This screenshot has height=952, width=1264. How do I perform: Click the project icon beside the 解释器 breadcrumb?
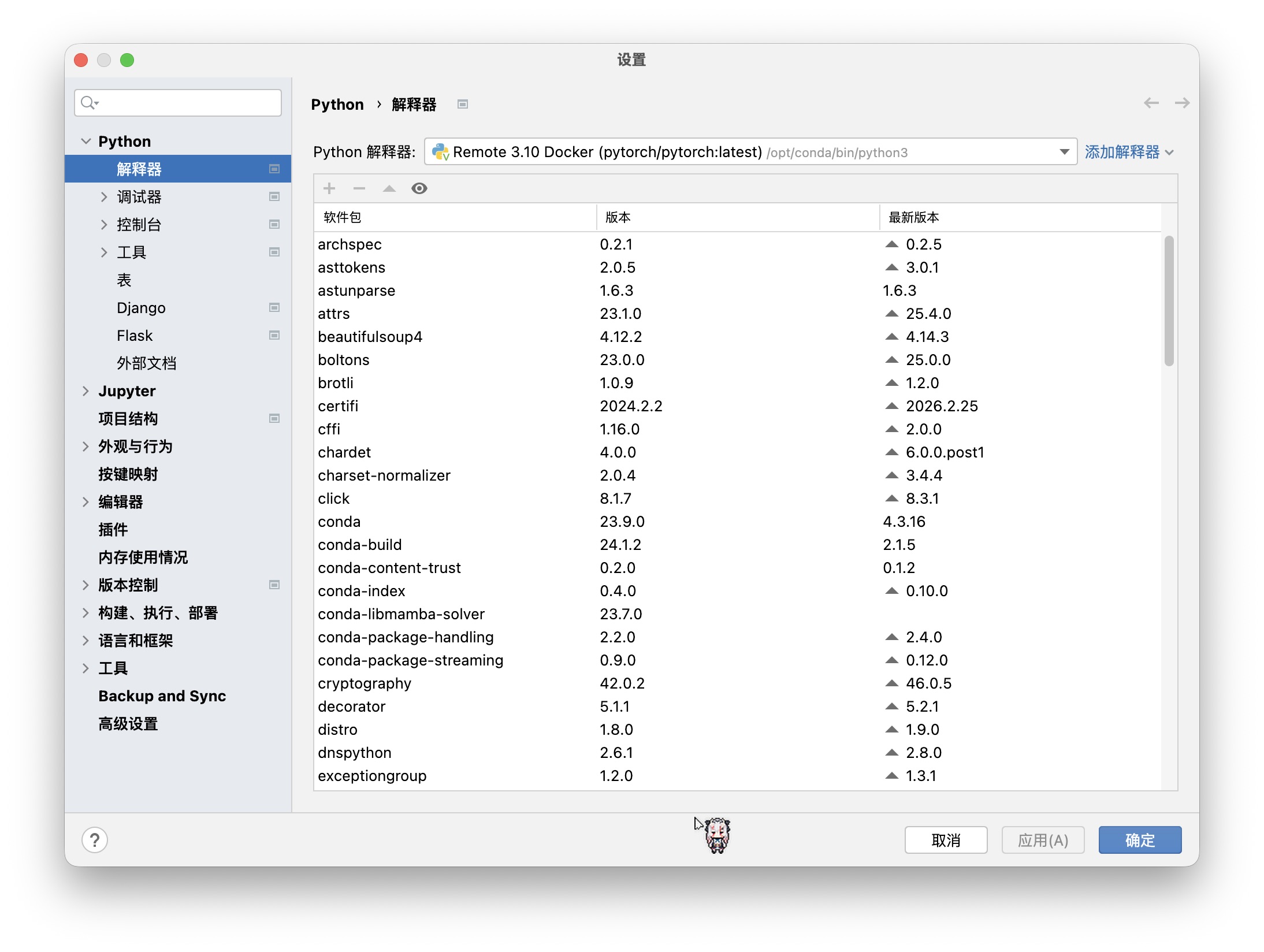(462, 104)
